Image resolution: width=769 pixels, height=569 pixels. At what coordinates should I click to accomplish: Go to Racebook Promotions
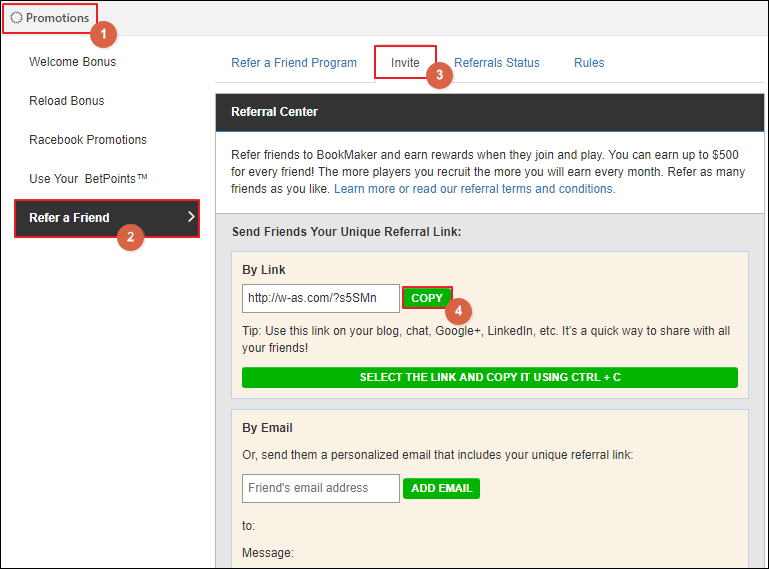[x=88, y=140]
